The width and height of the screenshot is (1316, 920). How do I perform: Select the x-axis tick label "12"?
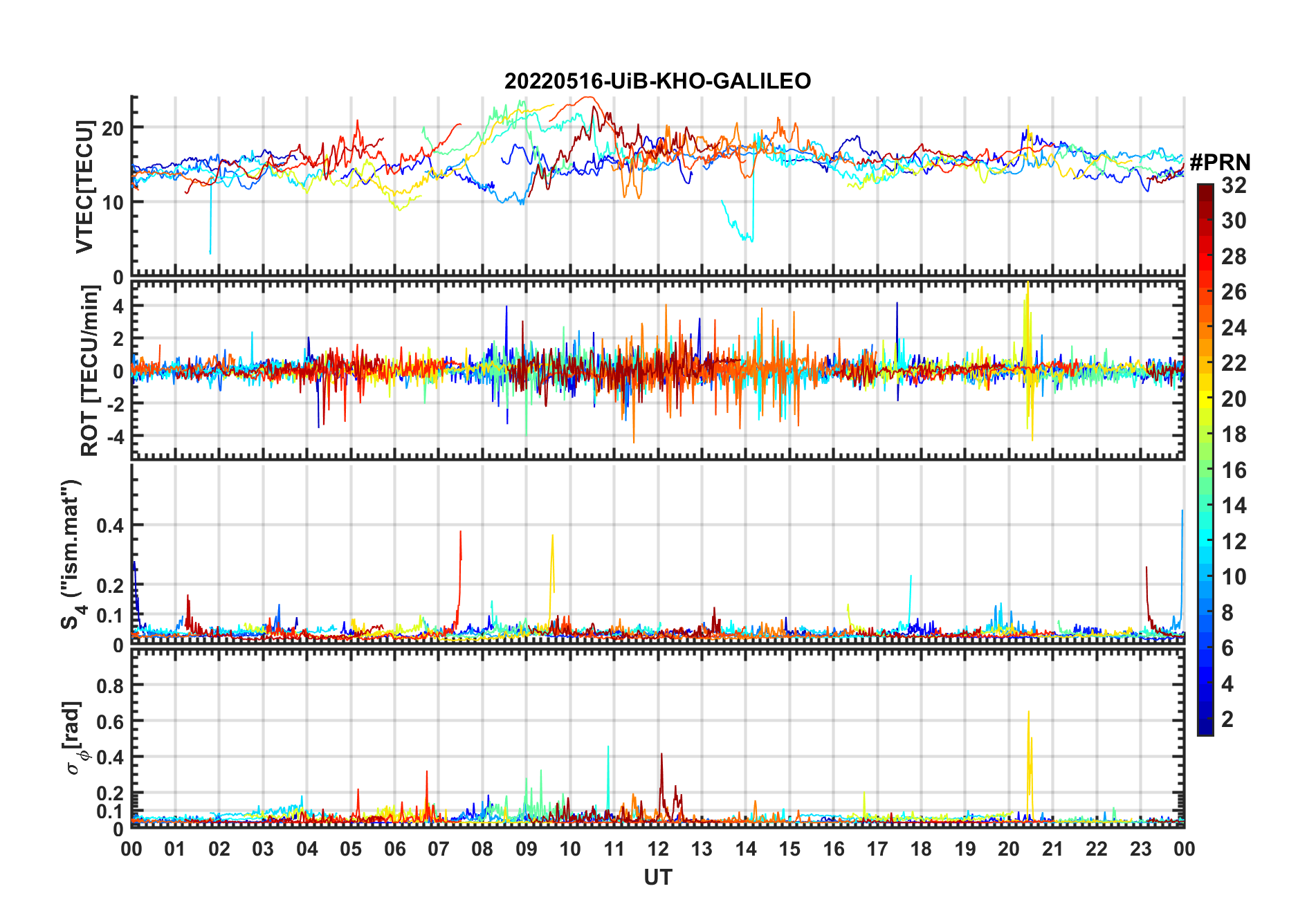coord(657,849)
